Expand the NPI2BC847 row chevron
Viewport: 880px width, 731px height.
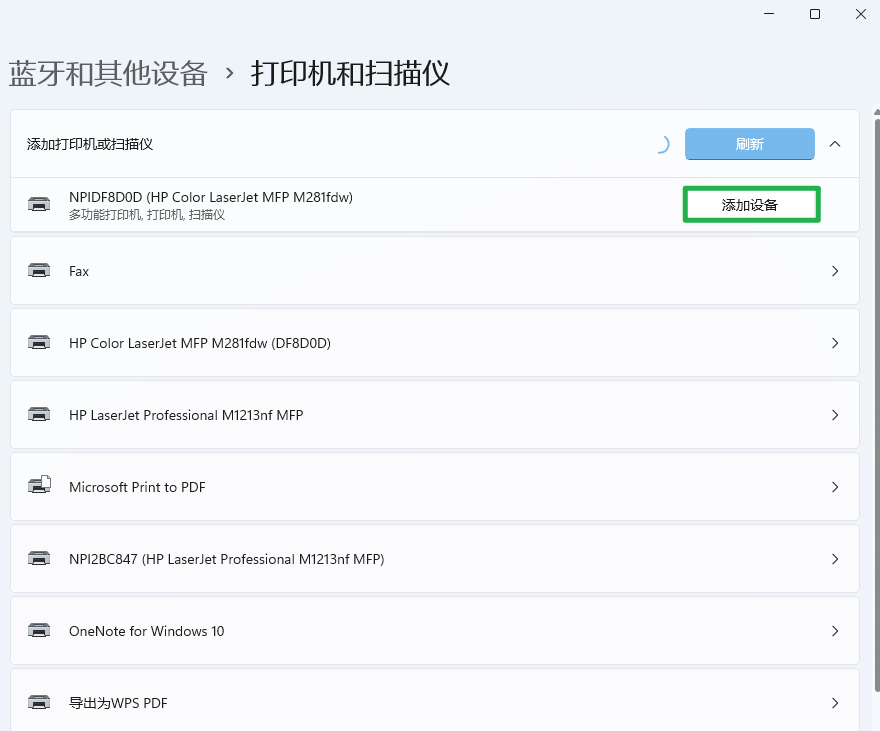coord(835,559)
